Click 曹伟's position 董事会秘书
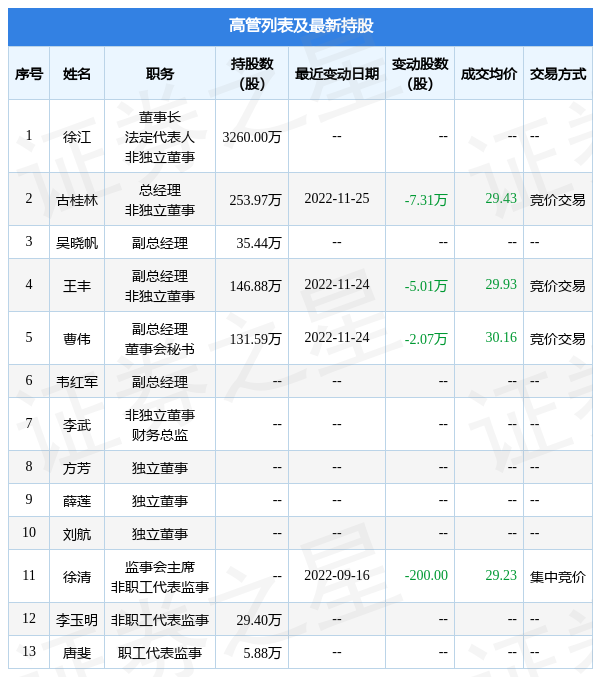Screen dimensions: 593x677 click(160, 349)
